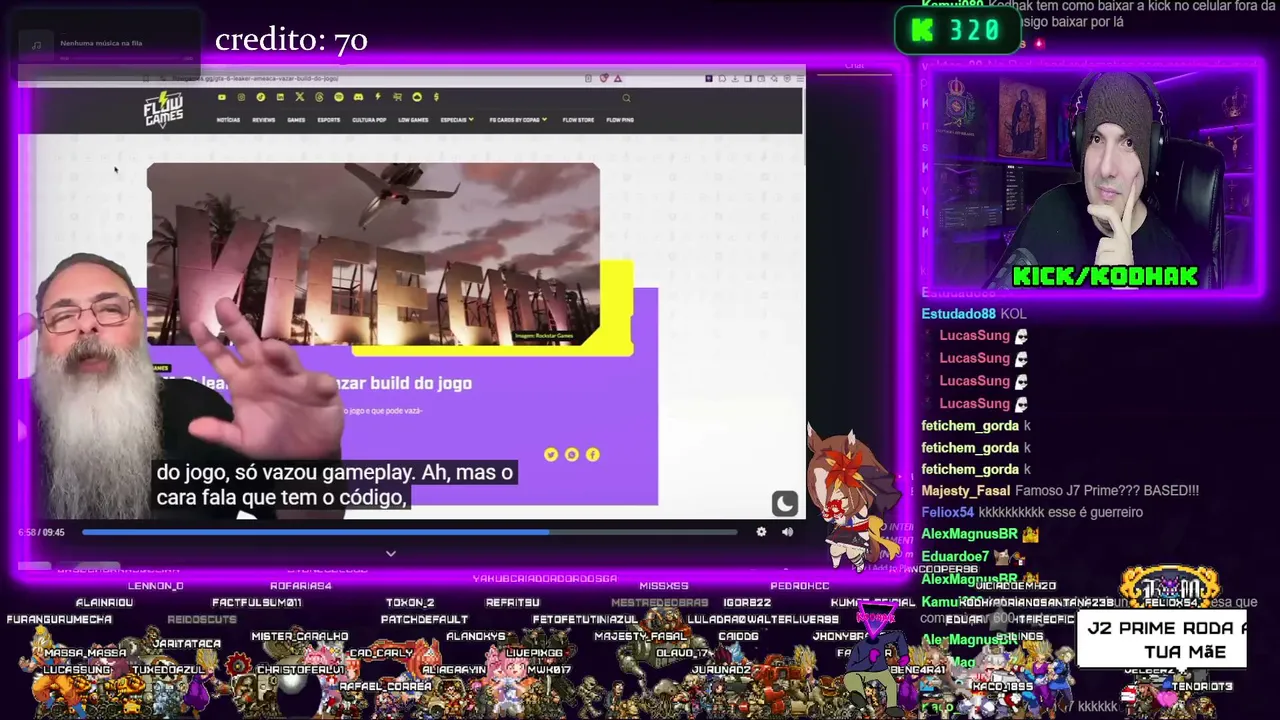Click Estudado88 username in chat
1280x720 pixels.
[958, 314]
